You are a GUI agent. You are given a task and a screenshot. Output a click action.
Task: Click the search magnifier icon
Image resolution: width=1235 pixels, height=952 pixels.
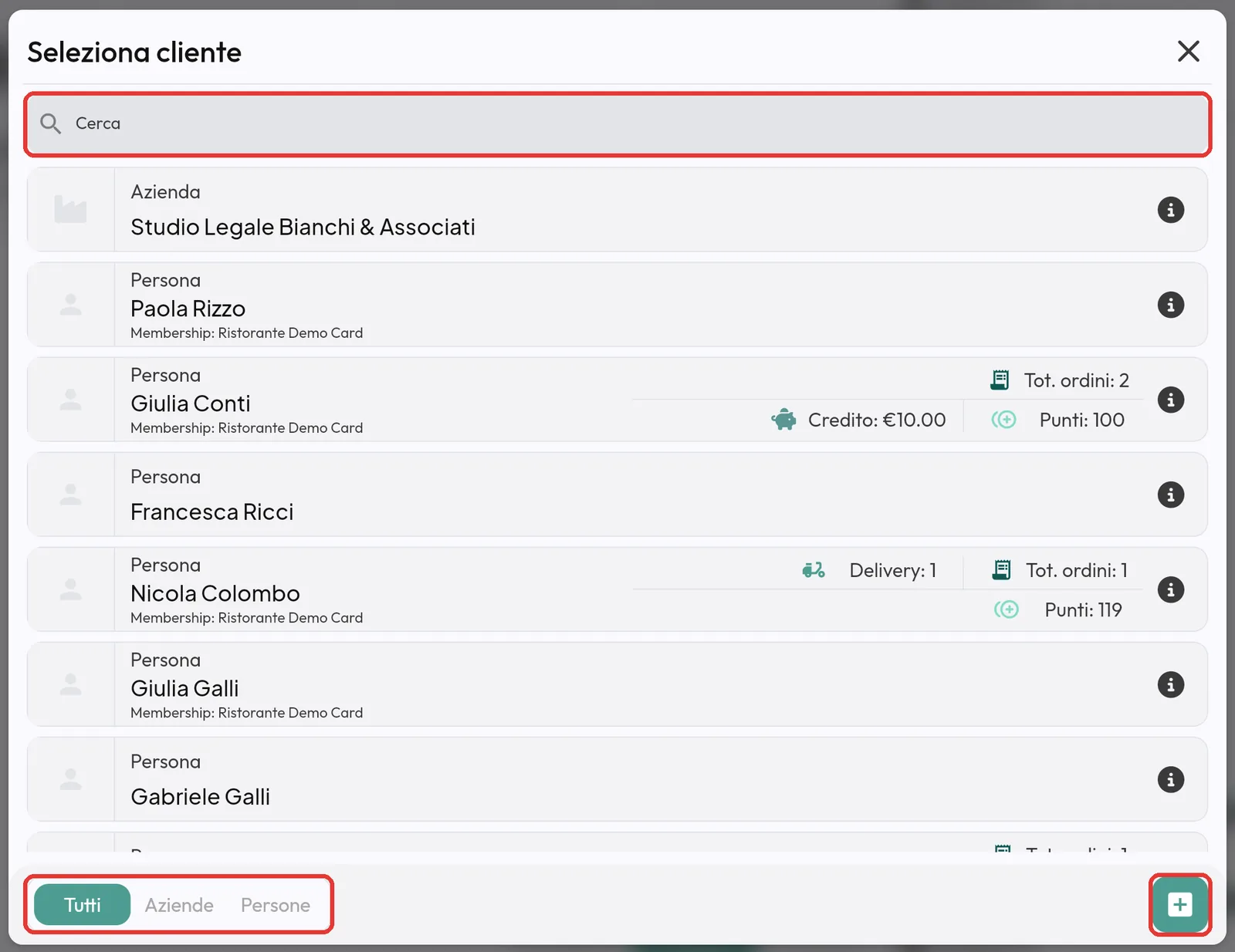point(51,123)
